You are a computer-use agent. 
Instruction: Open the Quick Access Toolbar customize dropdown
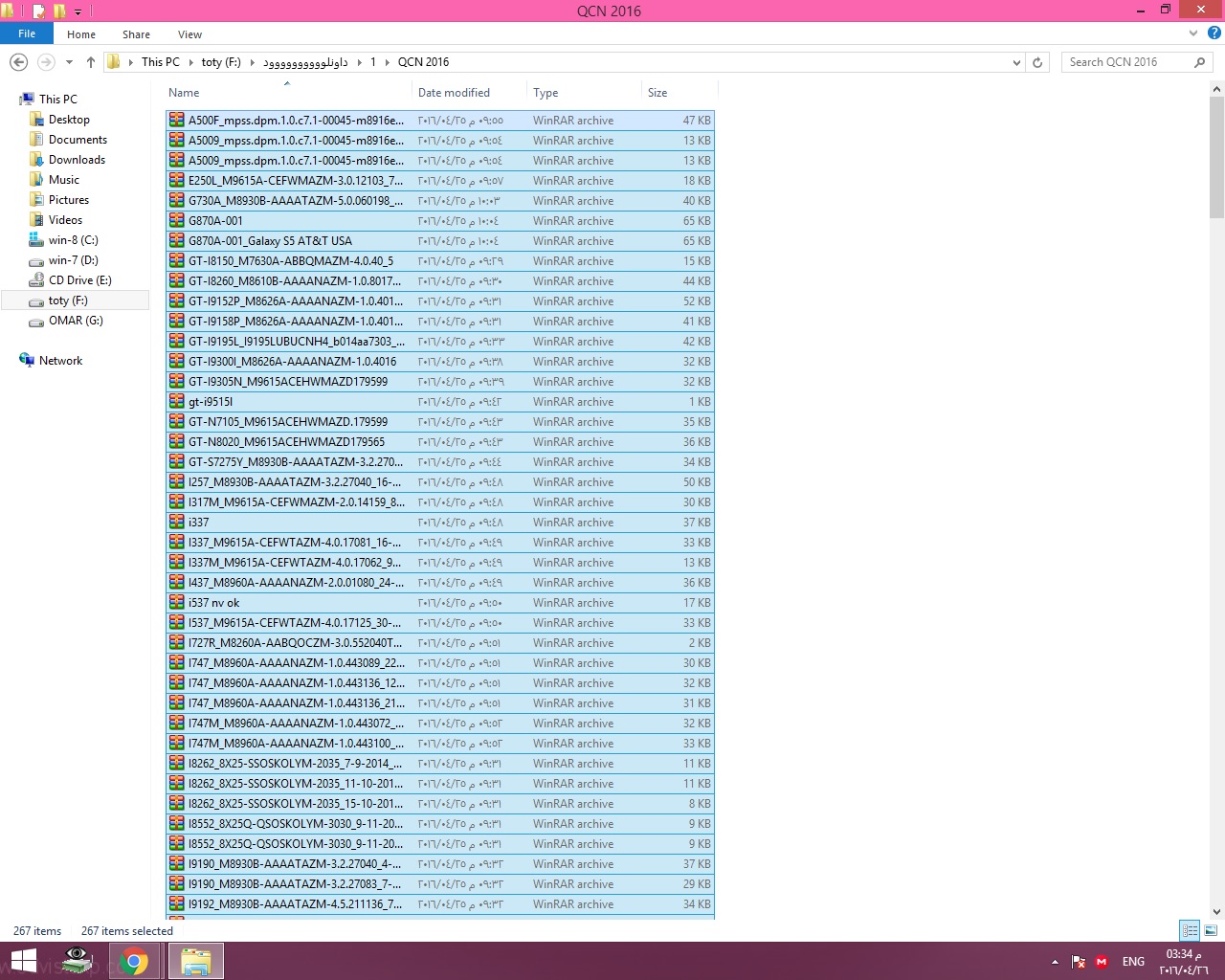pyautogui.click(x=78, y=11)
